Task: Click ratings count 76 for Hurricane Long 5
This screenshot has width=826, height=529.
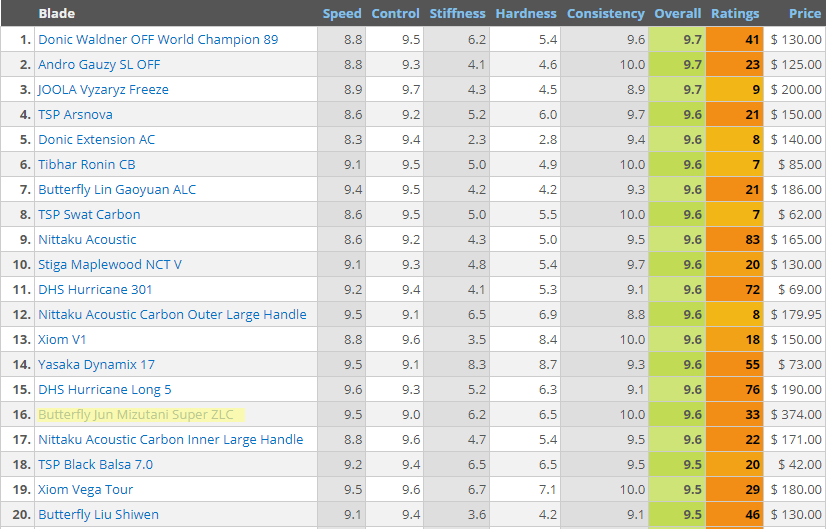Action: point(752,390)
